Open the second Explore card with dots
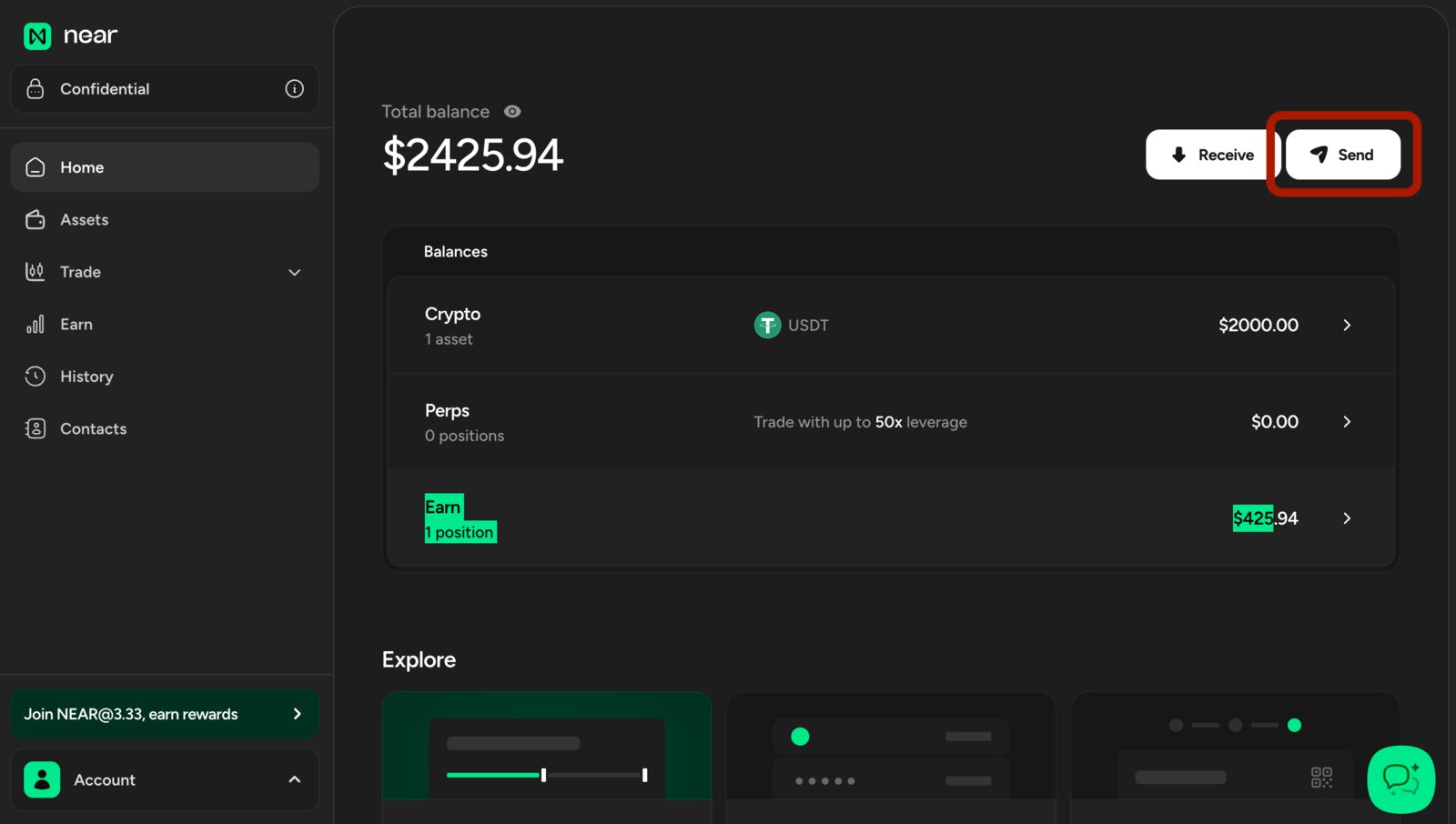Image resolution: width=1456 pixels, height=824 pixels. [x=891, y=758]
